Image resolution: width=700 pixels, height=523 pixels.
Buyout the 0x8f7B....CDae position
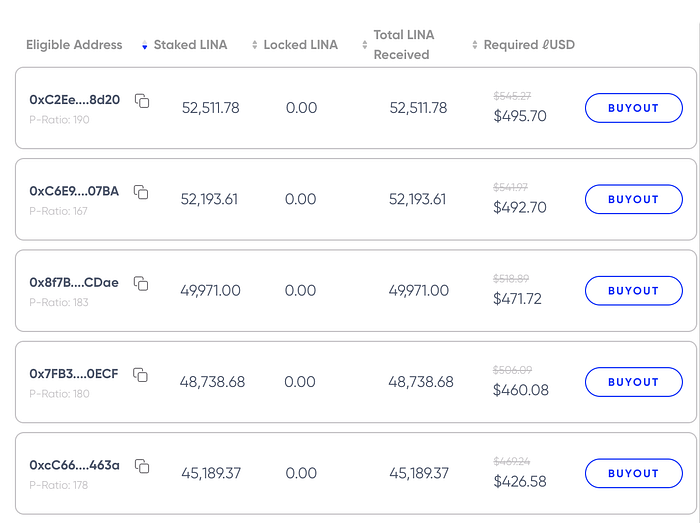pyautogui.click(x=633, y=291)
